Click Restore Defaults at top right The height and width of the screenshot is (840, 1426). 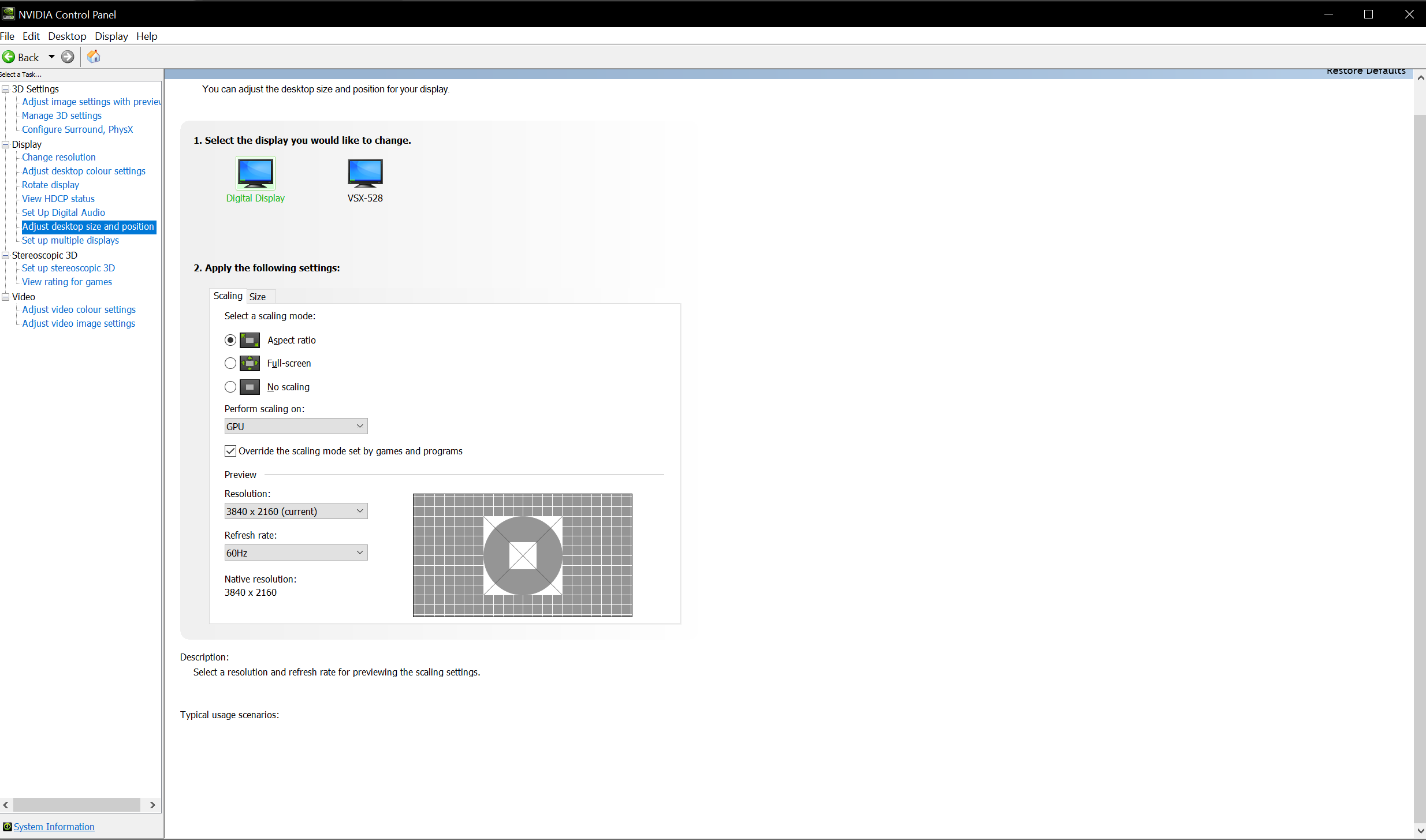(x=1366, y=72)
